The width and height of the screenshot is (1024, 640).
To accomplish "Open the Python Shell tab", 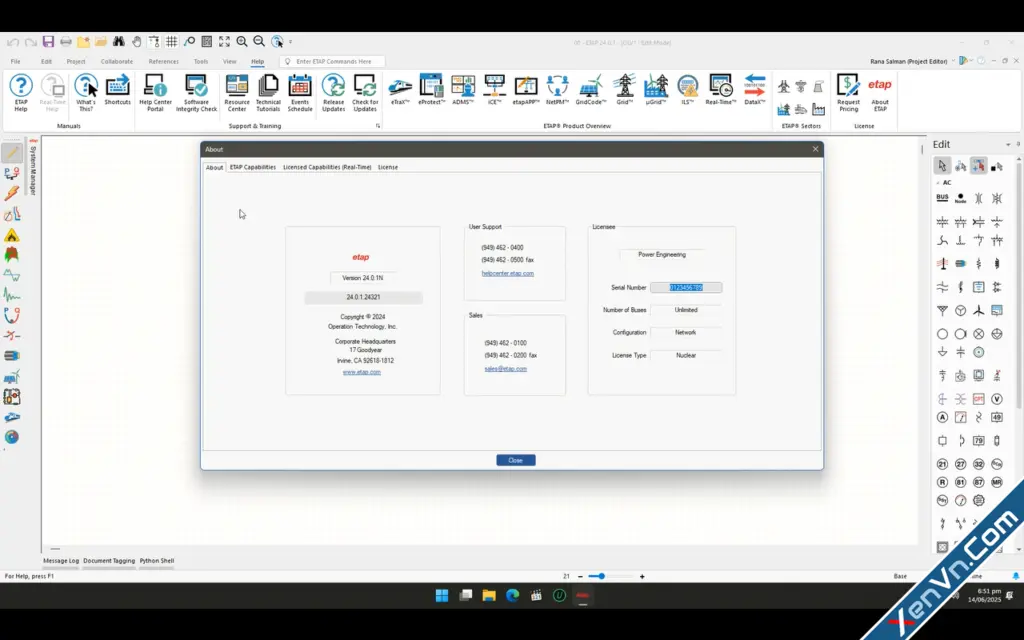I will click(x=157, y=561).
